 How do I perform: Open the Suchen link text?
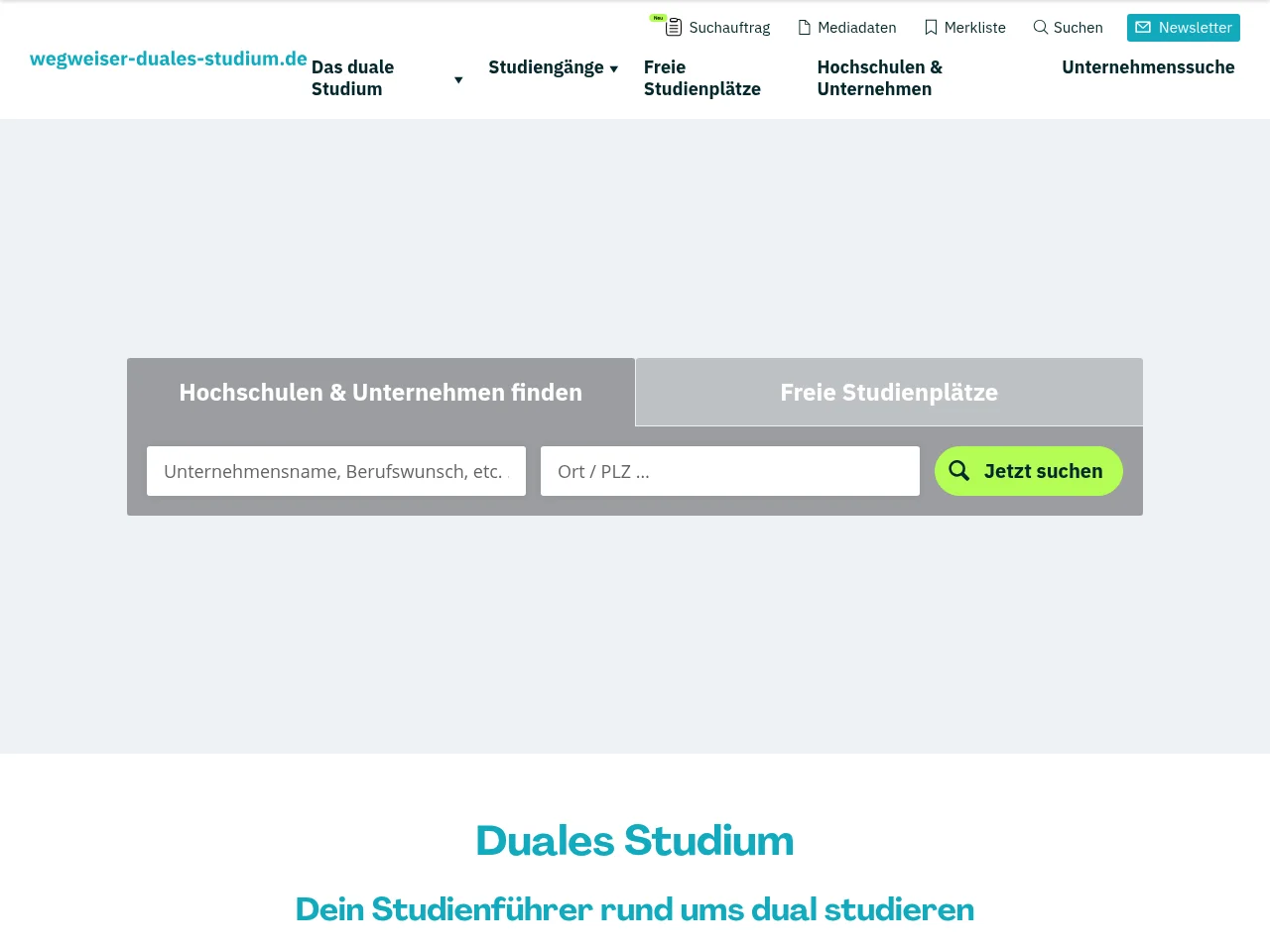(x=1079, y=28)
